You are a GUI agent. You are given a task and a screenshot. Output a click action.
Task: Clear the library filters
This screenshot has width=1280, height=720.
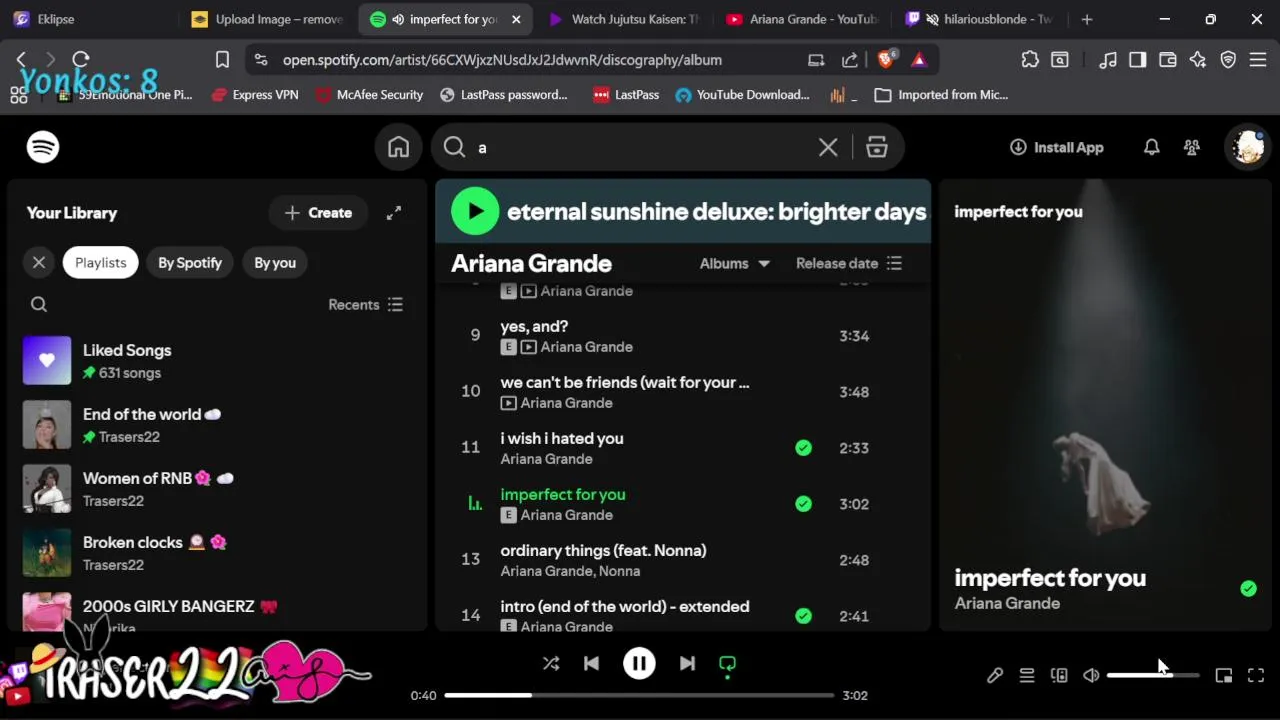click(39, 262)
